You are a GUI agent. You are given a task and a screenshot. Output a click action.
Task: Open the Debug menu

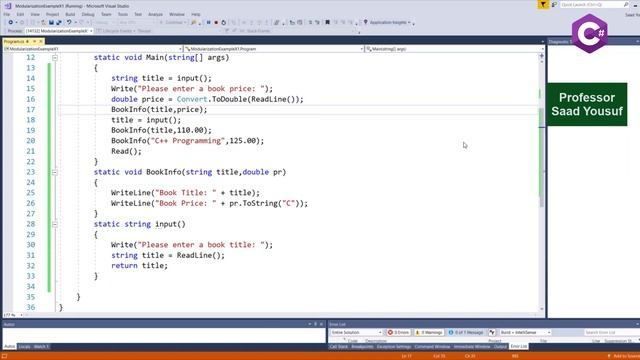88,14
